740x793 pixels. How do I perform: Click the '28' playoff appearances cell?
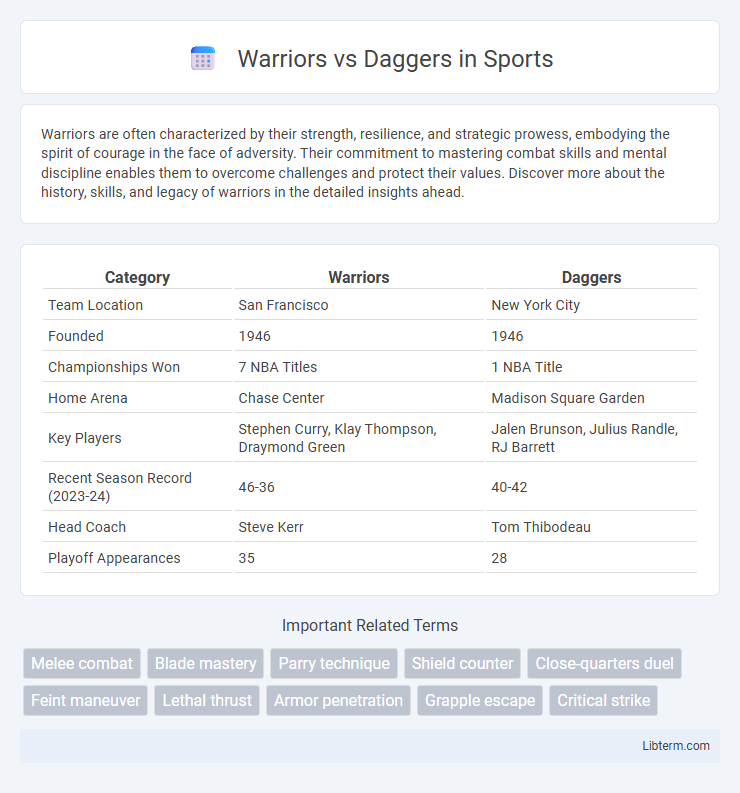(x=591, y=558)
